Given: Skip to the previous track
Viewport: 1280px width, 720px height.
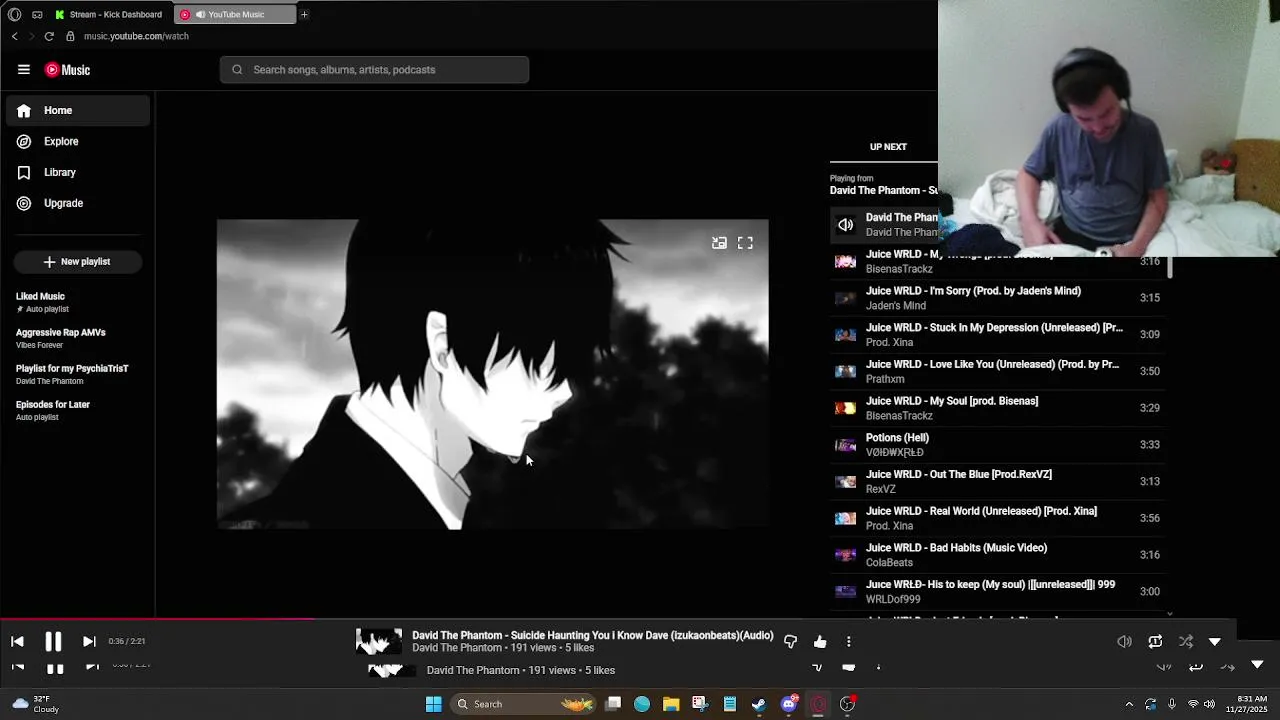Looking at the screenshot, I should coord(17,642).
